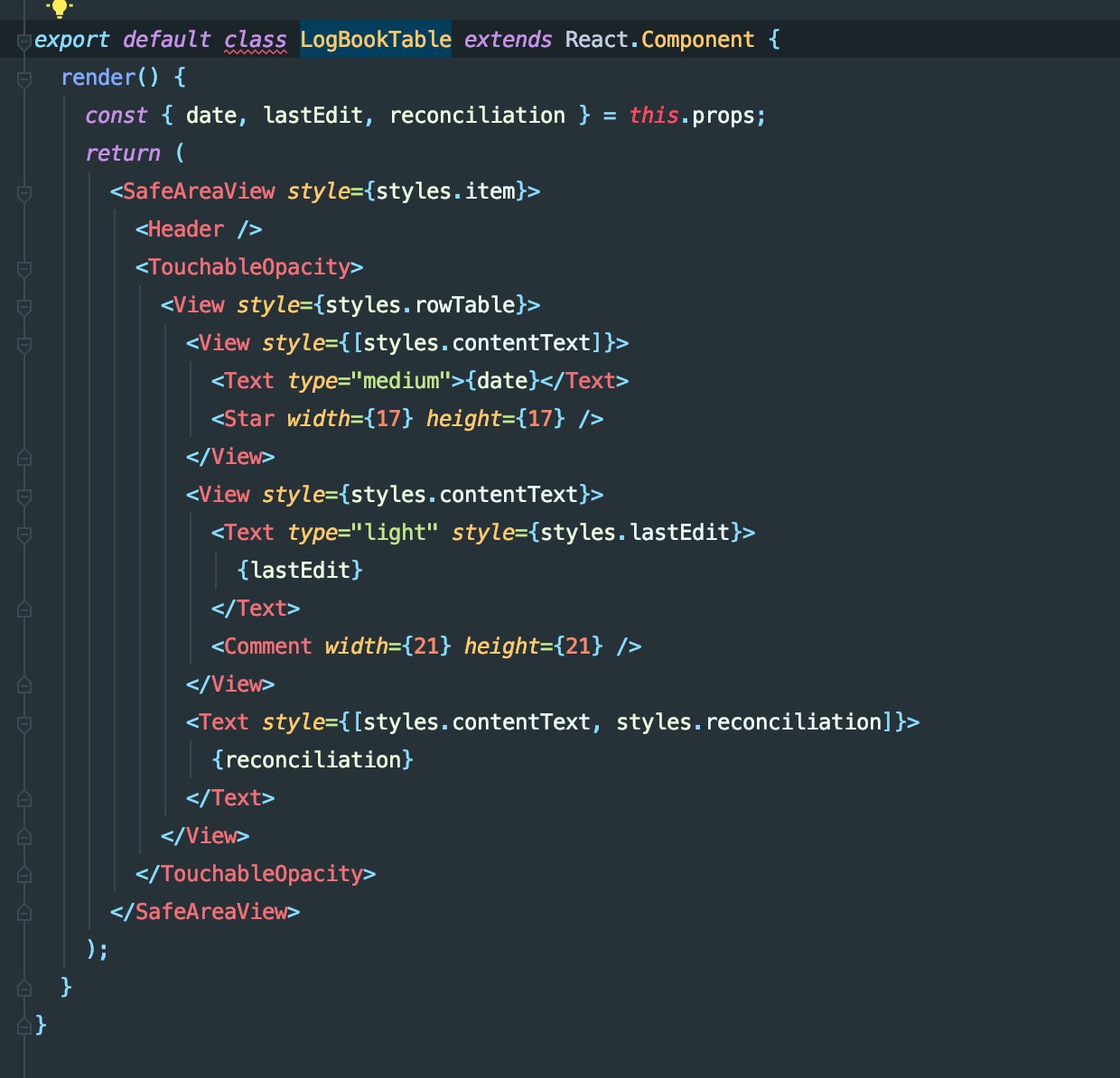Screen dimensions: 1120x1078
Task: Click the "medium" type string
Action: (x=401, y=381)
